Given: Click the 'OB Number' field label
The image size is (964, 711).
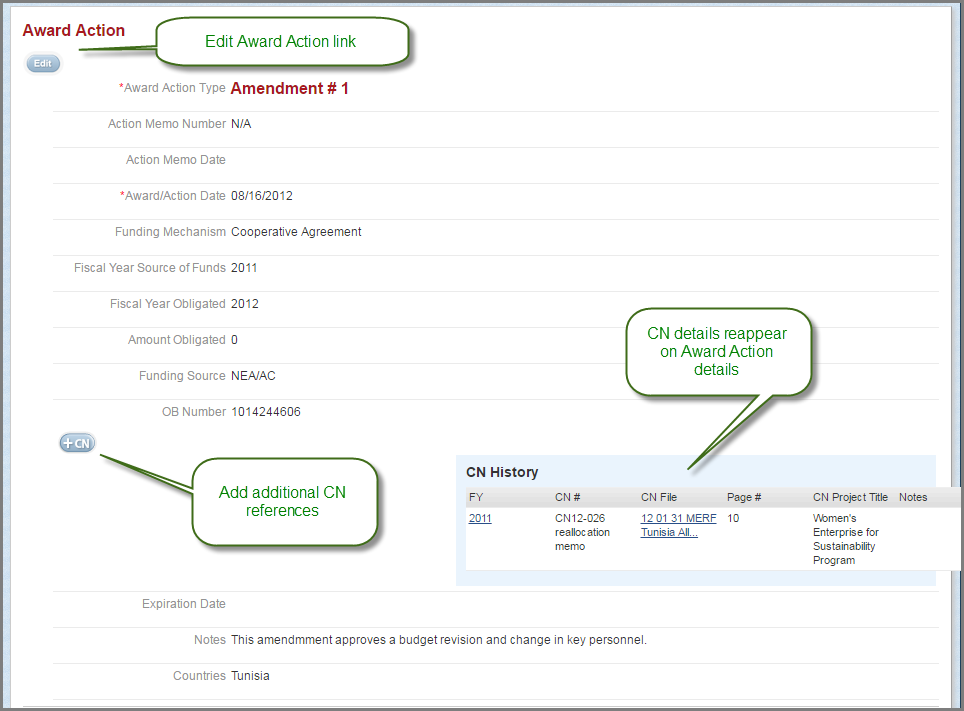Looking at the screenshot, I should tap(194, 412).
